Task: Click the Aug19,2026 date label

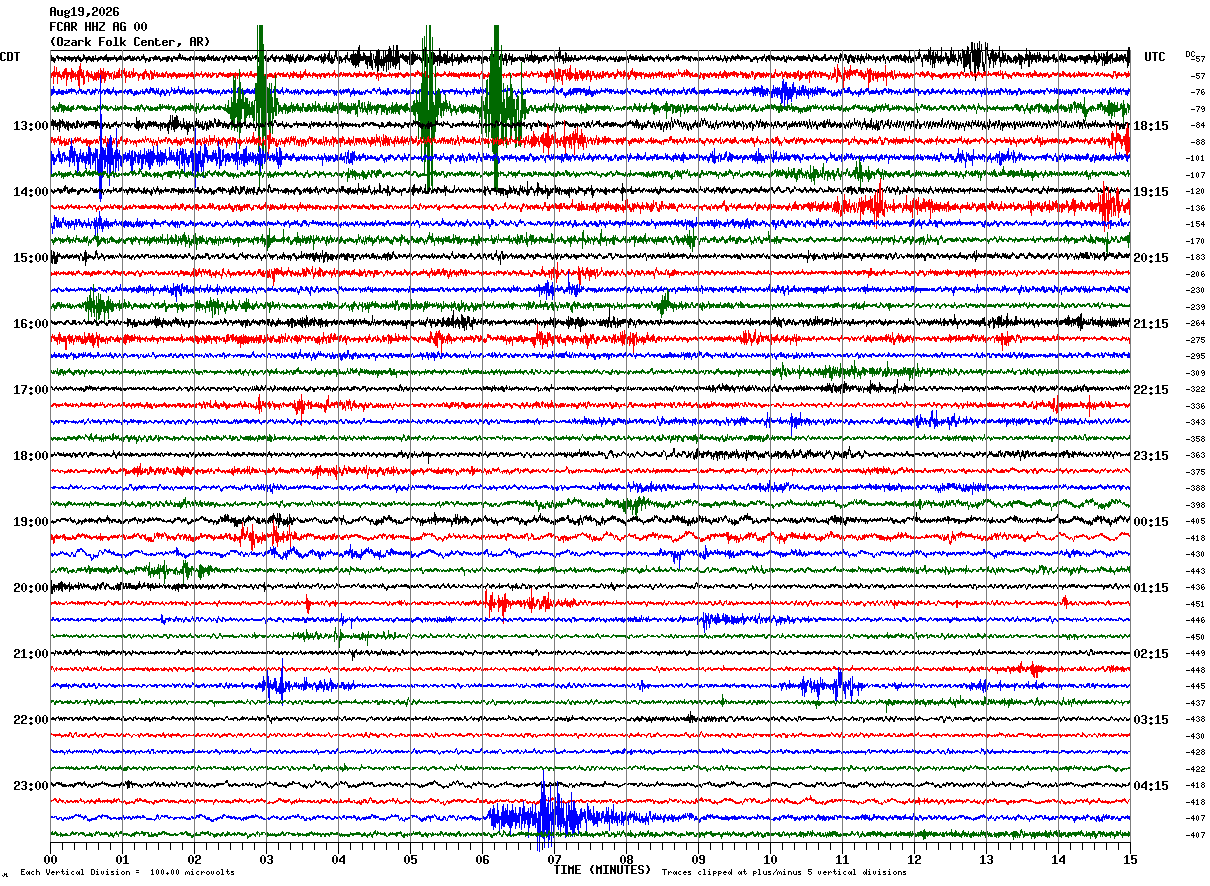Action: coord(84,12)
